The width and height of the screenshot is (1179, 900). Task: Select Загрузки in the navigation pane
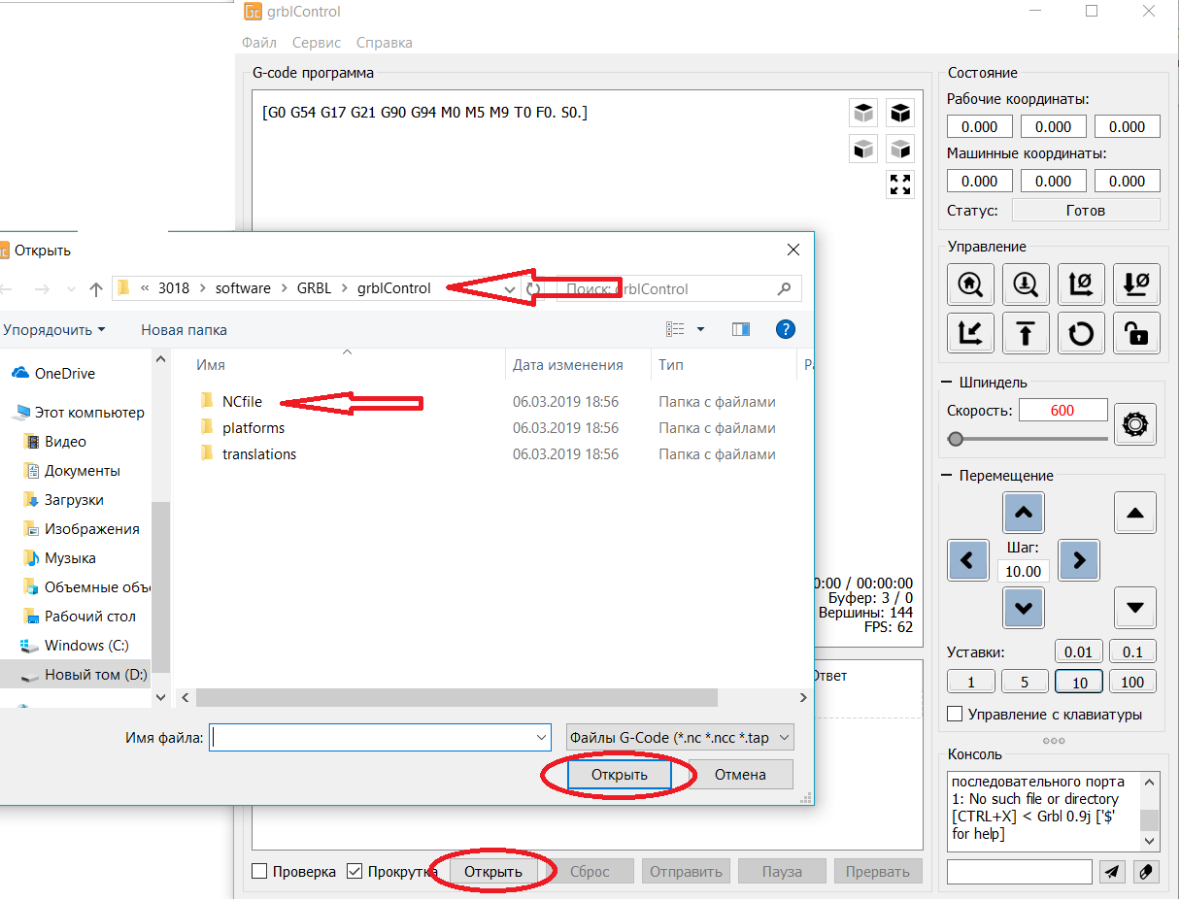click(74, 500)
